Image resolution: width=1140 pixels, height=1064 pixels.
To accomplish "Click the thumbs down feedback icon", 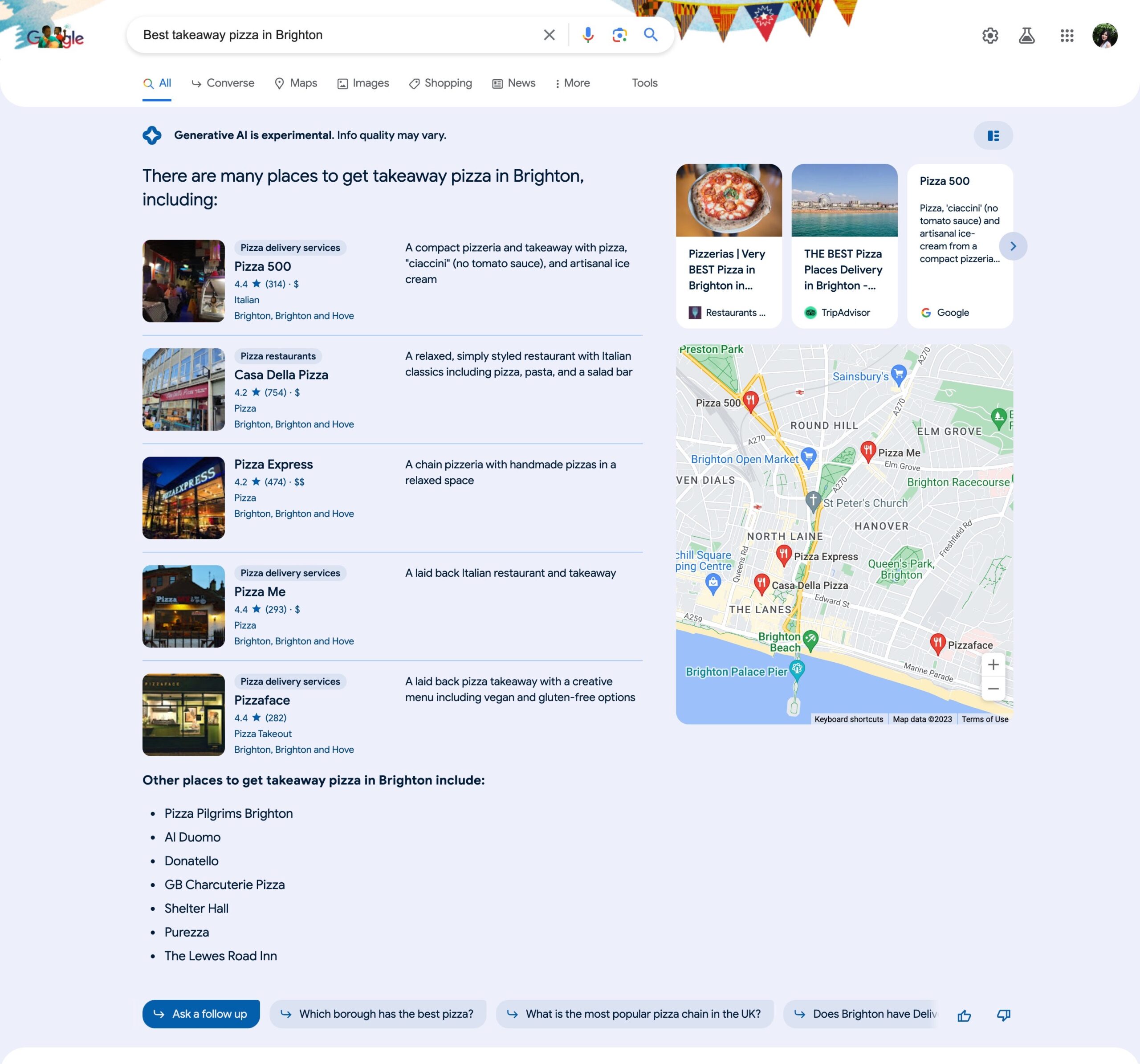I will coord(1004,1016).
